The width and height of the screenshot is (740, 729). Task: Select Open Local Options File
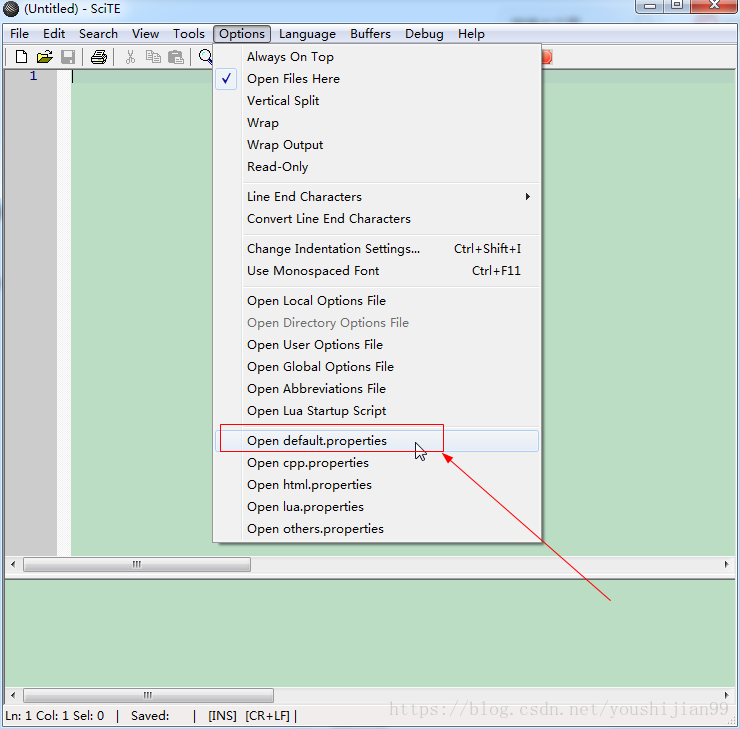pyautogui.click(x=378, y=301)
